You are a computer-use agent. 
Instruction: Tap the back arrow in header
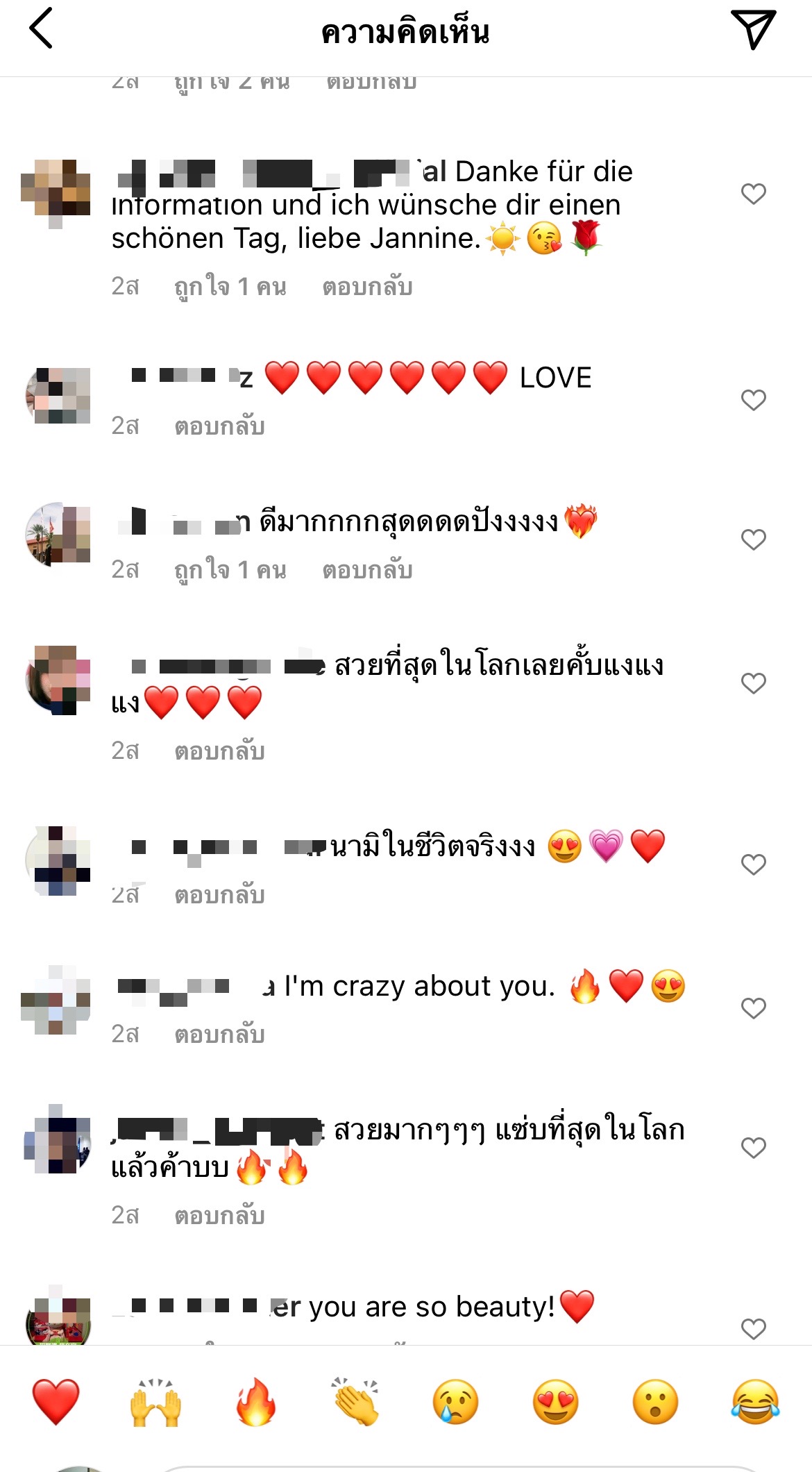[41, 28]
